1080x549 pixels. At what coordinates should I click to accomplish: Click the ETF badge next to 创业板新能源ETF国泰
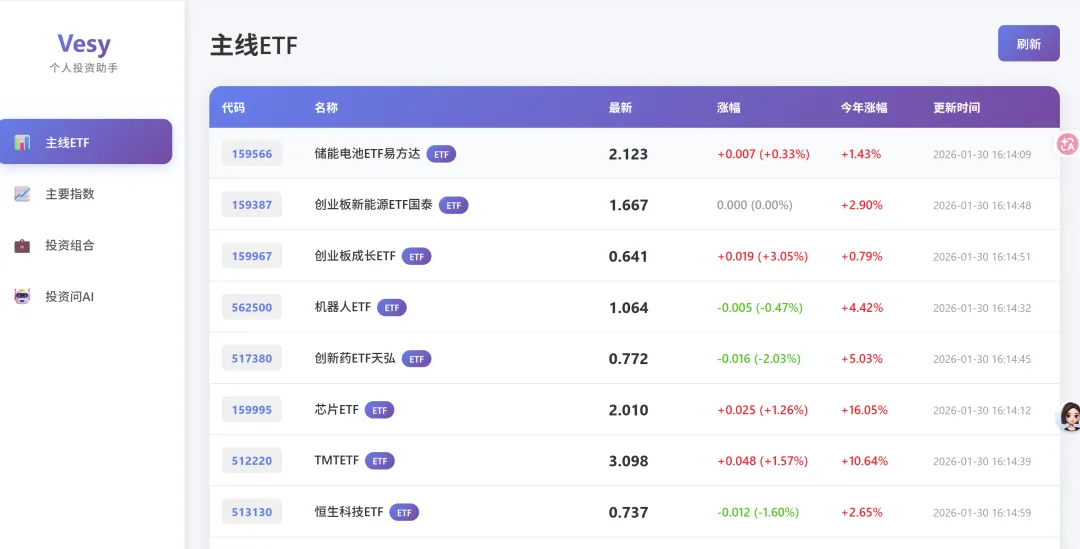453,205
